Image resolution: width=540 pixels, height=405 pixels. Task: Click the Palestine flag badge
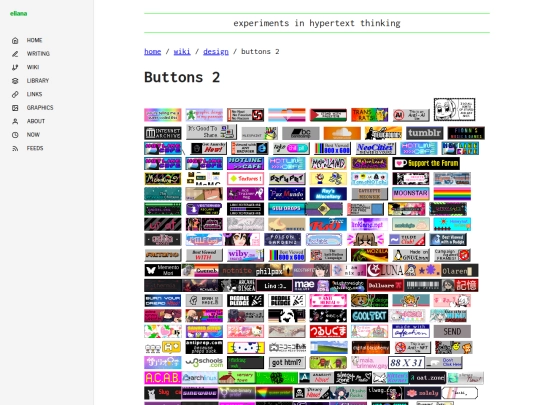[x=328, y=115]
